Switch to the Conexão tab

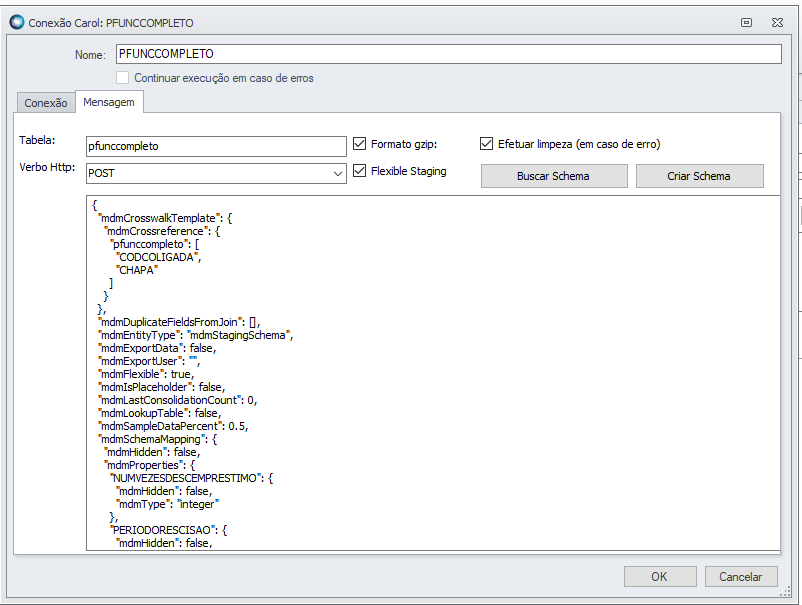pos(46,103)
